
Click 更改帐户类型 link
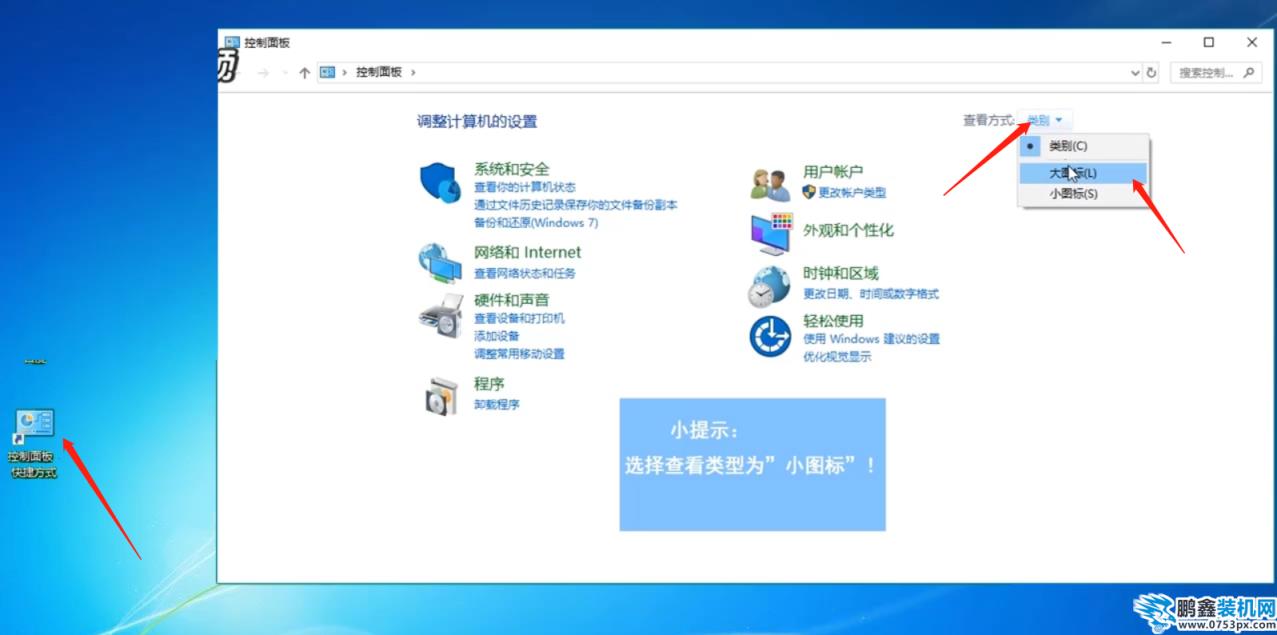coord(852,192)
